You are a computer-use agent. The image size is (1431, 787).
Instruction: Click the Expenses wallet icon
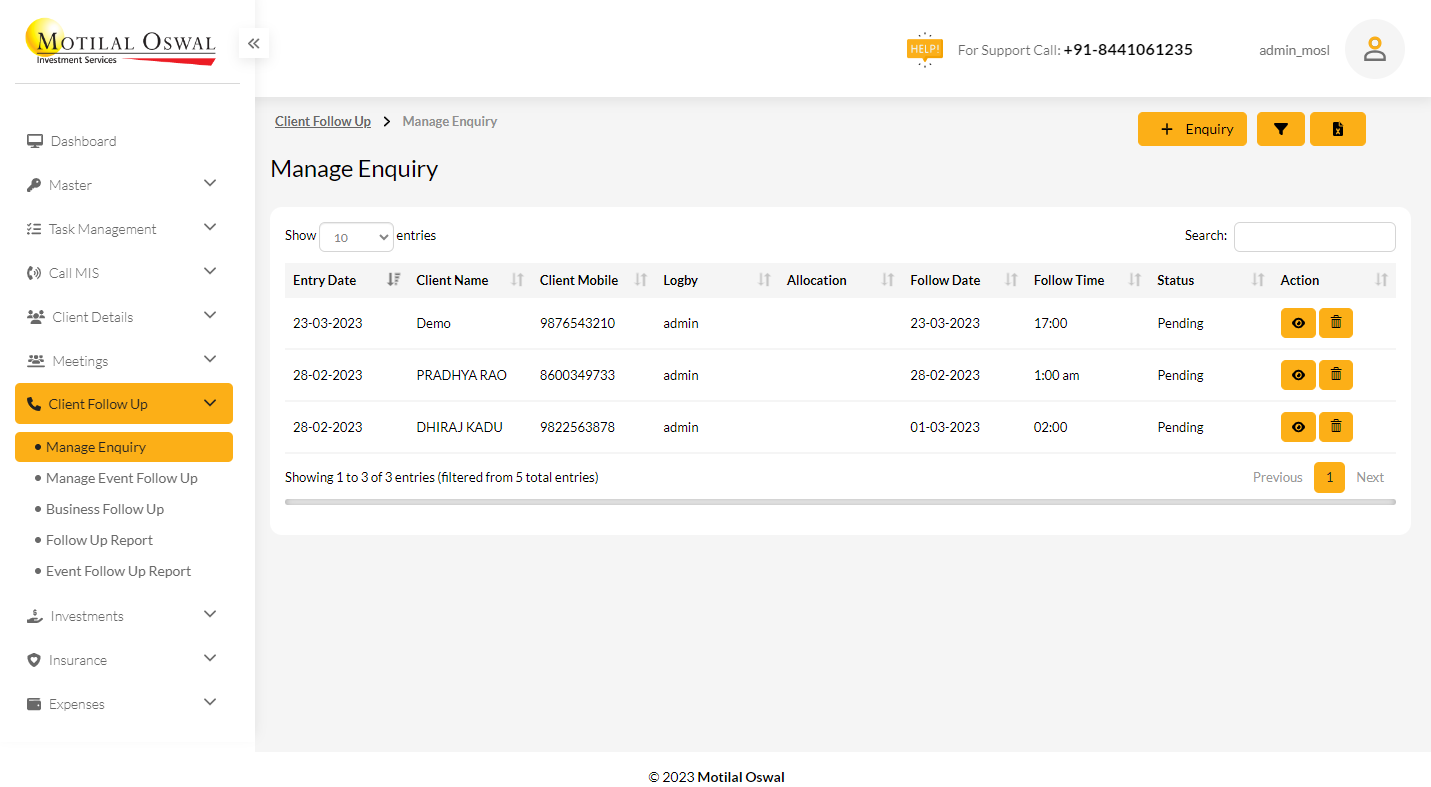(x=34, y=704)
